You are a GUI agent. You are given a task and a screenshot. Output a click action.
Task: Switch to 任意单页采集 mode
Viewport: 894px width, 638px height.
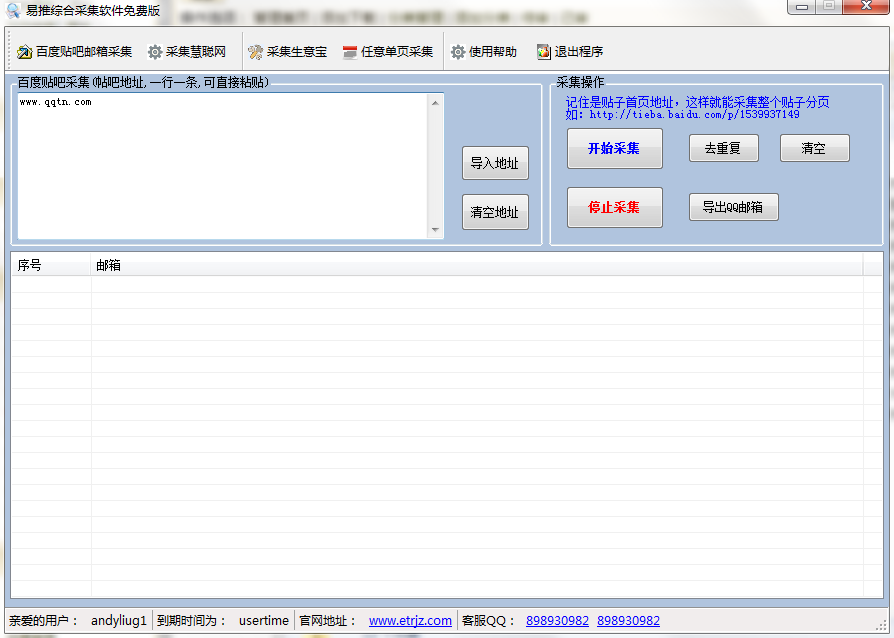tap(397, 52)
